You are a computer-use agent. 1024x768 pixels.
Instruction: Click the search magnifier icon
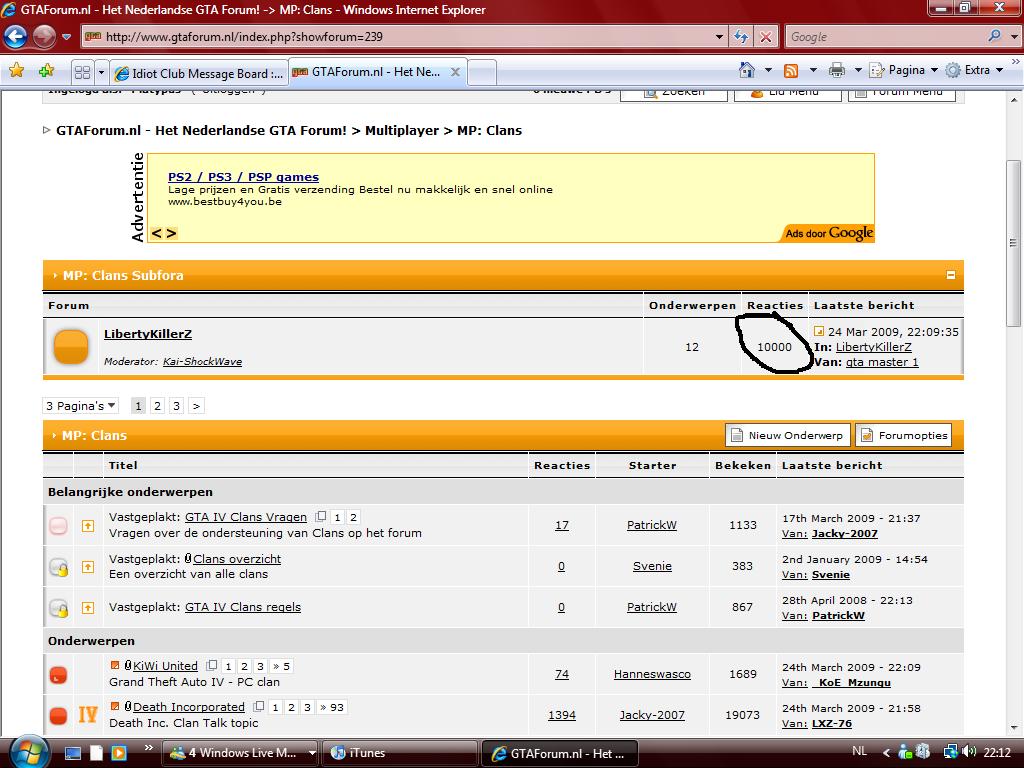click(x=994, y=36)
